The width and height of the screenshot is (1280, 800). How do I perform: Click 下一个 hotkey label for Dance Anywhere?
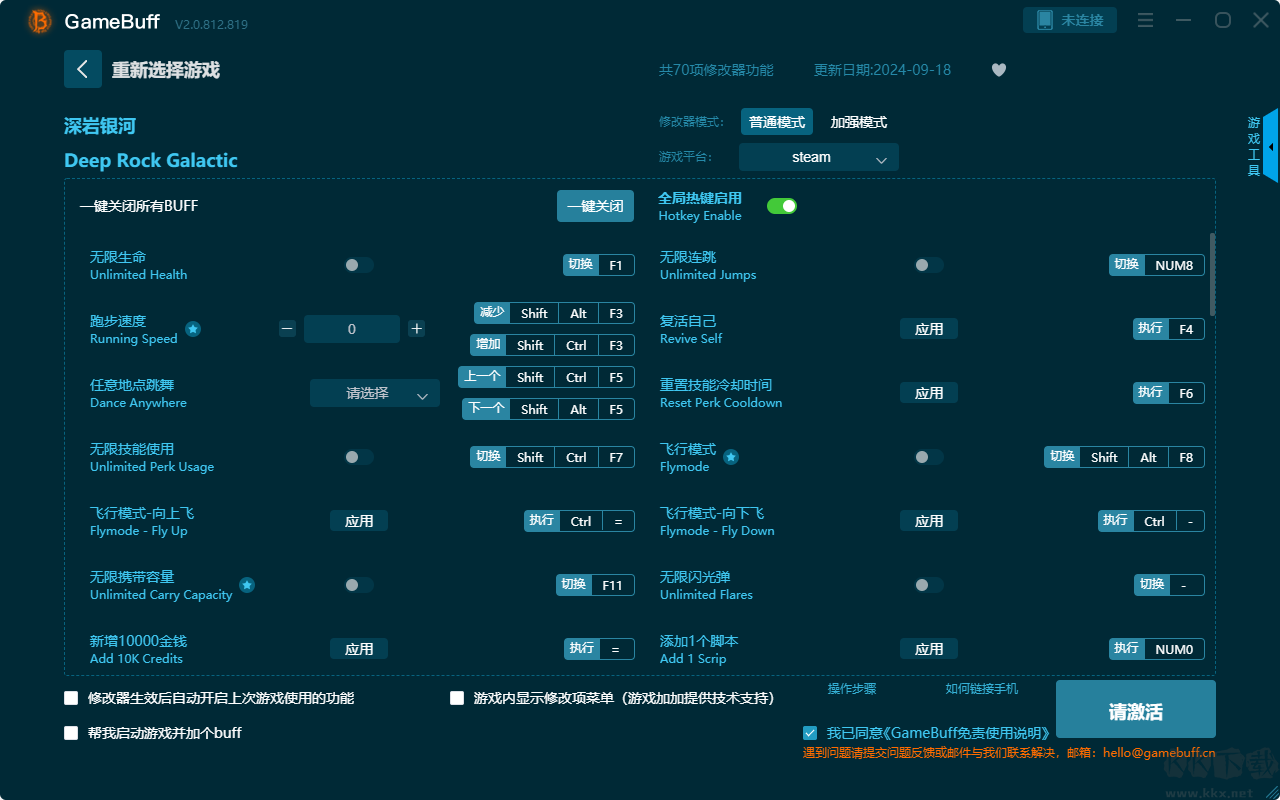point(487,408)
